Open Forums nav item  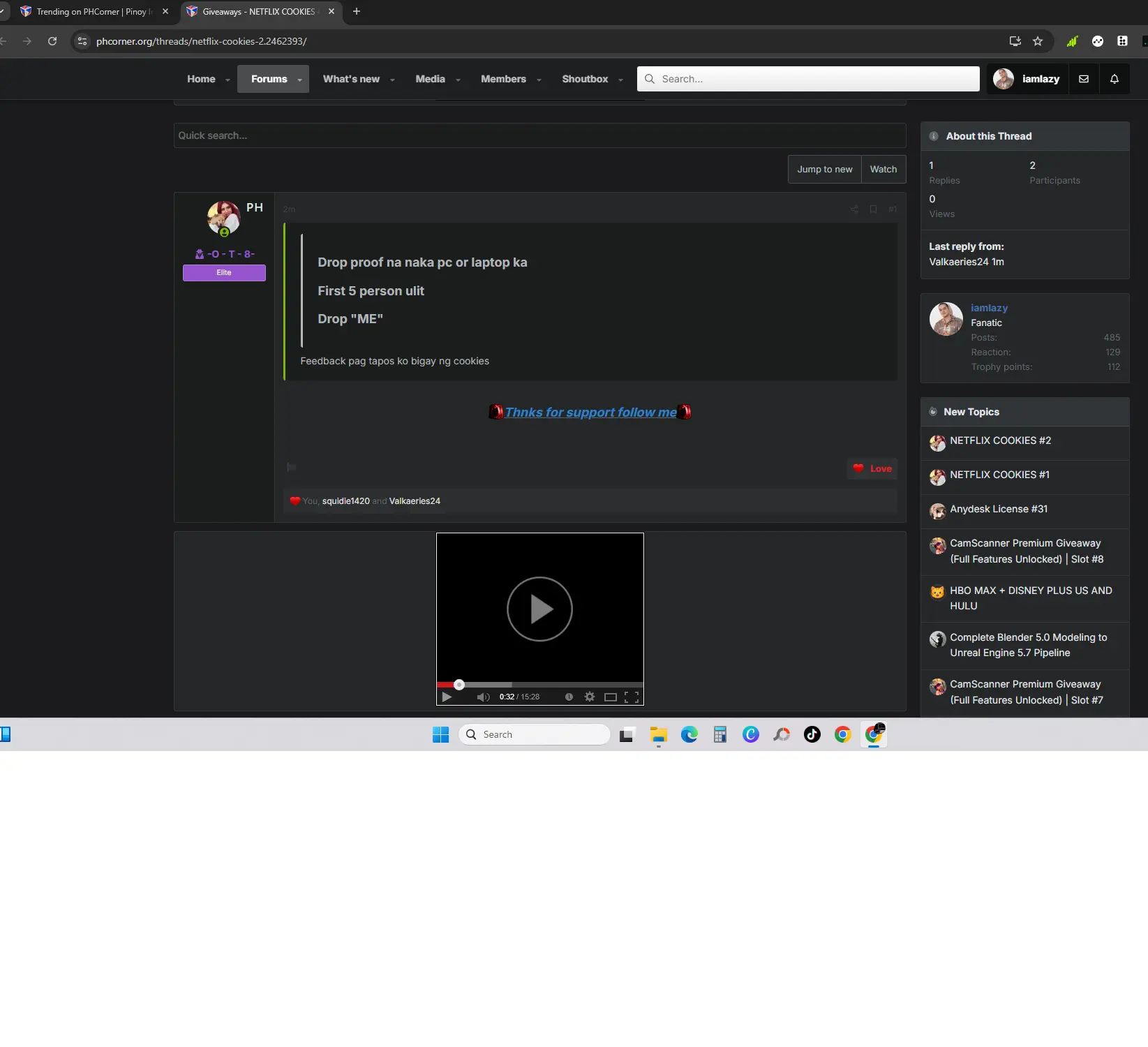pyautogui.click(x=269, y=79)
